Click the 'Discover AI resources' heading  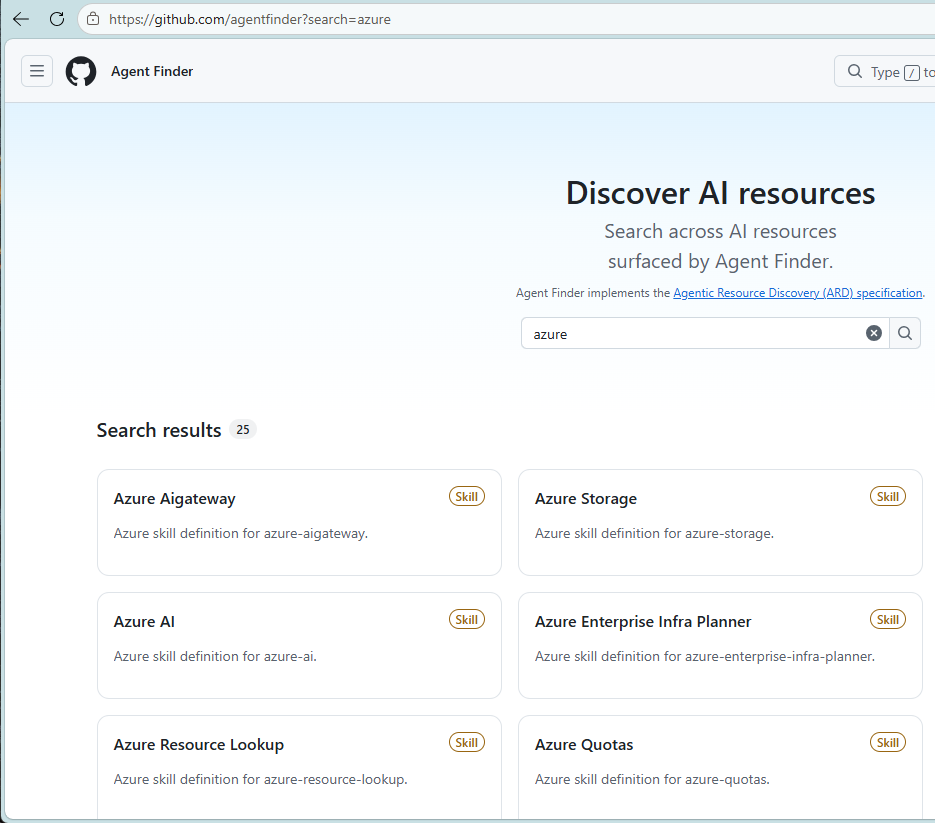click(x=720, y=193)
